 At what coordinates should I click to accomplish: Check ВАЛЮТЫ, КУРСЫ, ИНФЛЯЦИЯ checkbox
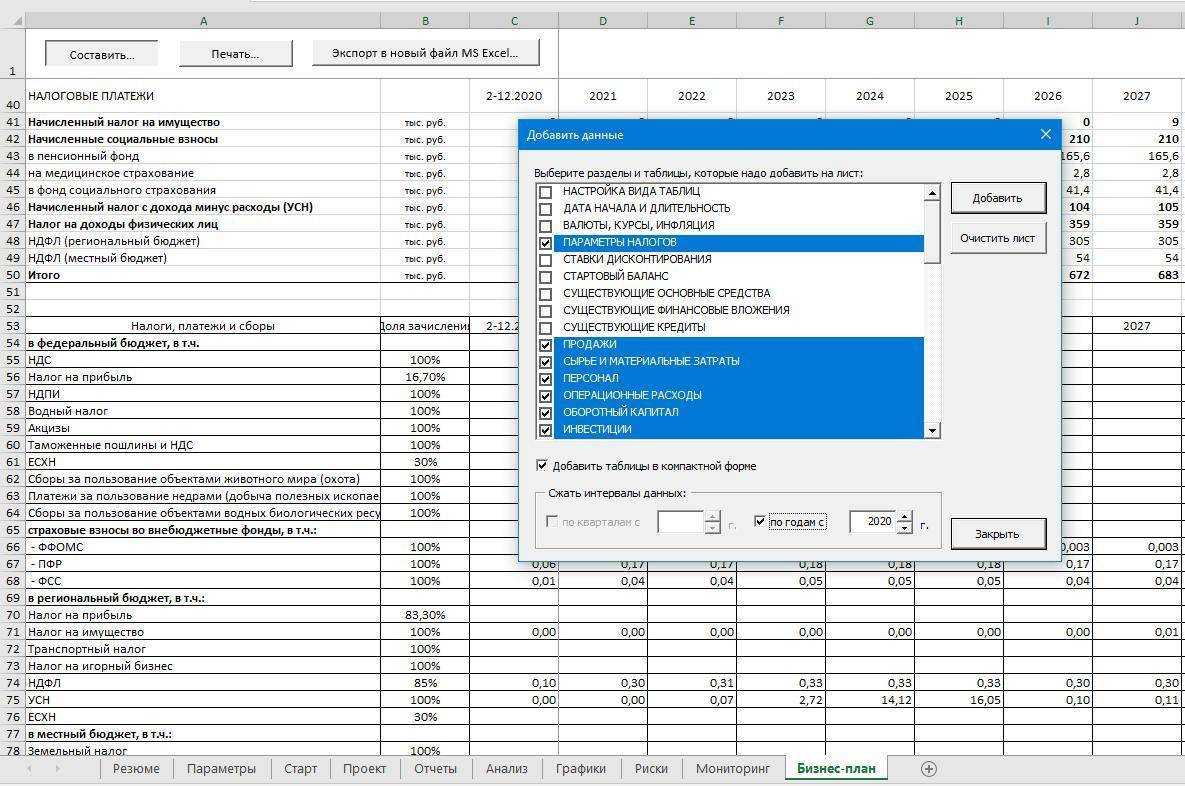coord(546,226)
